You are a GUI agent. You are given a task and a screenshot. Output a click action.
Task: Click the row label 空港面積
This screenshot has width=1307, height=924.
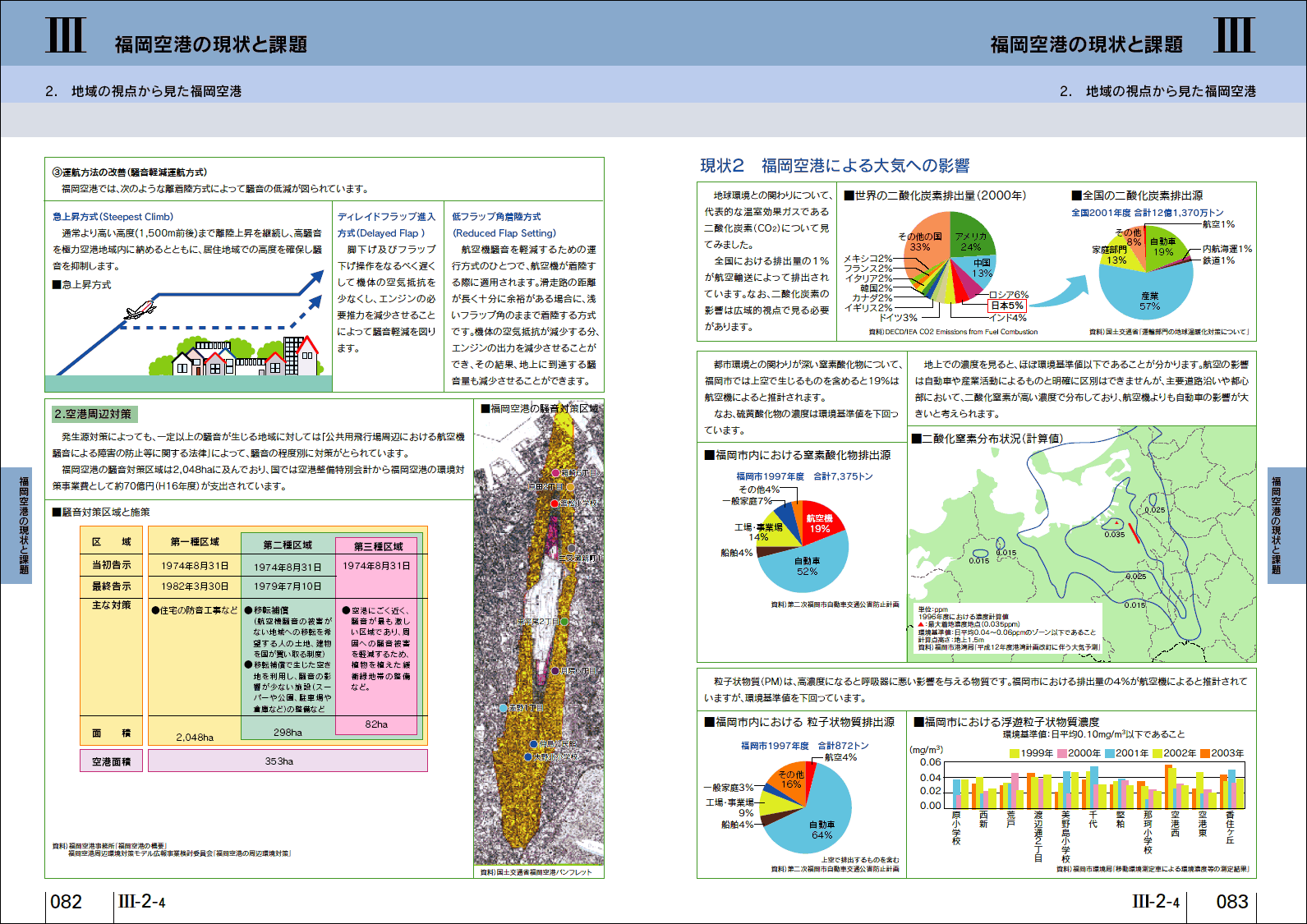(x=112, y=761)
